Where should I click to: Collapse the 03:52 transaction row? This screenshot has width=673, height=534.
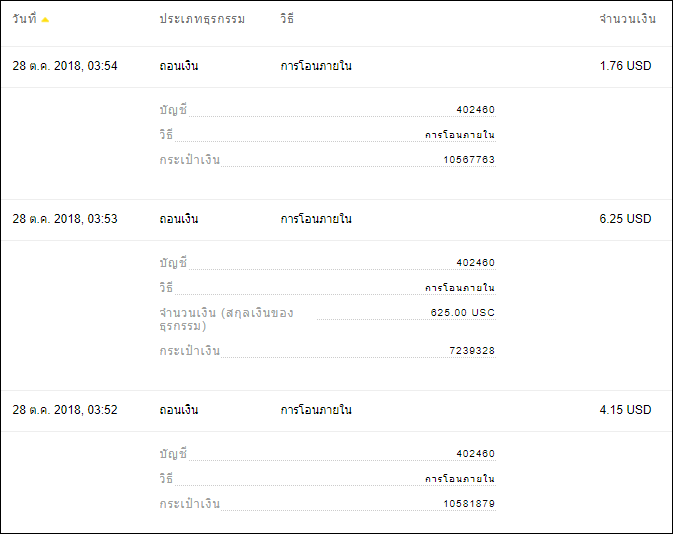pos(336,410)
